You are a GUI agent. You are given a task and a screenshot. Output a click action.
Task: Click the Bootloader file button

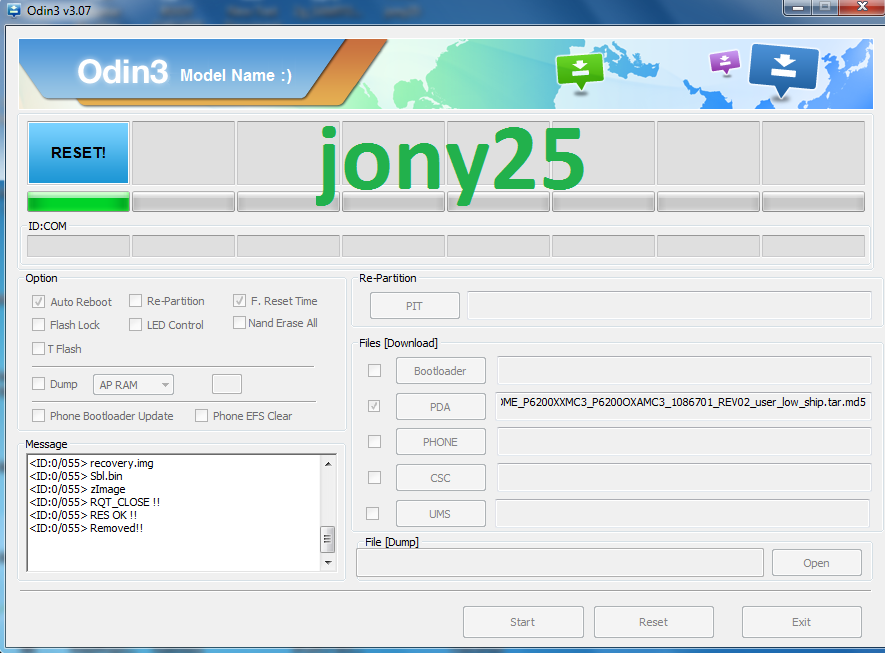(x=441, y=371)
